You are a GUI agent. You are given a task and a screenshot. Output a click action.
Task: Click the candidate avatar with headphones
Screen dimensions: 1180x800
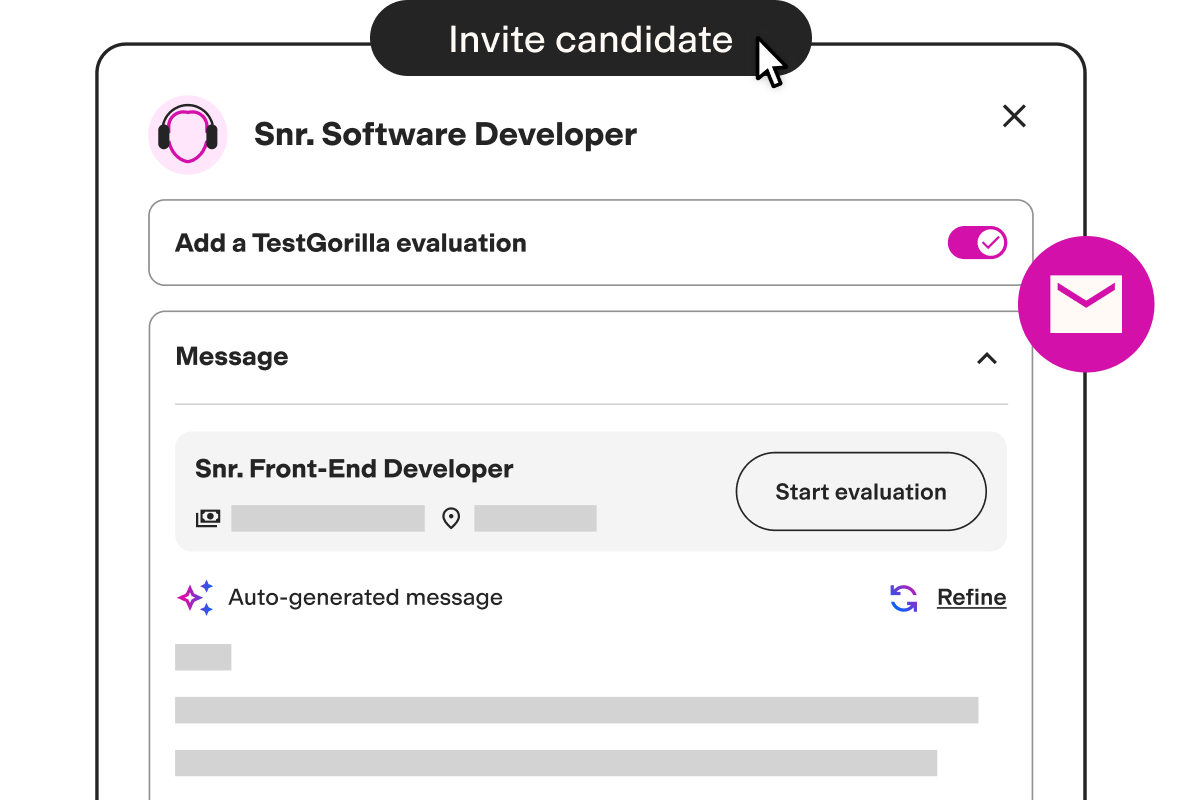click(x=188, y=135)
